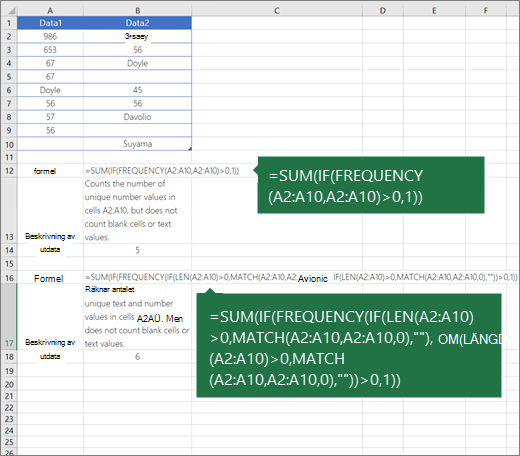
Task: Select cell containing 986
Action: pos(50,36)
